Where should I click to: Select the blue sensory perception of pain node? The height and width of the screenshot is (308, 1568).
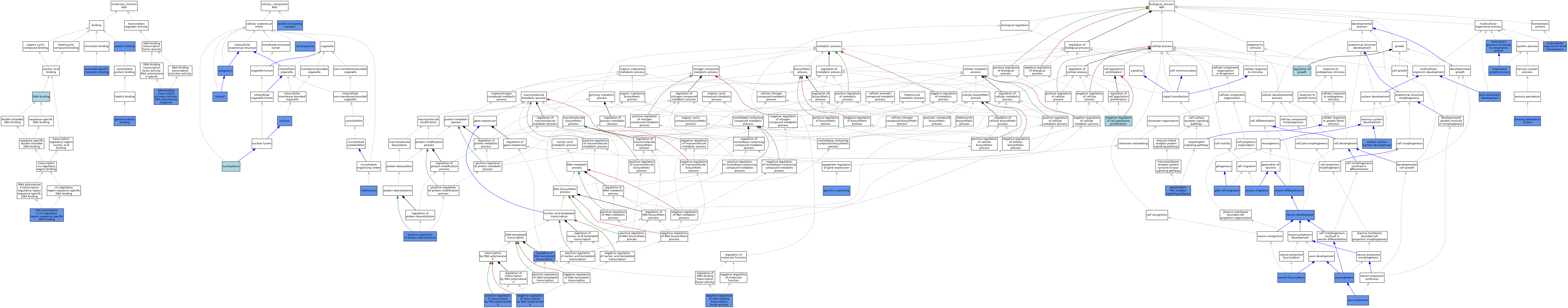point(1527,121)
